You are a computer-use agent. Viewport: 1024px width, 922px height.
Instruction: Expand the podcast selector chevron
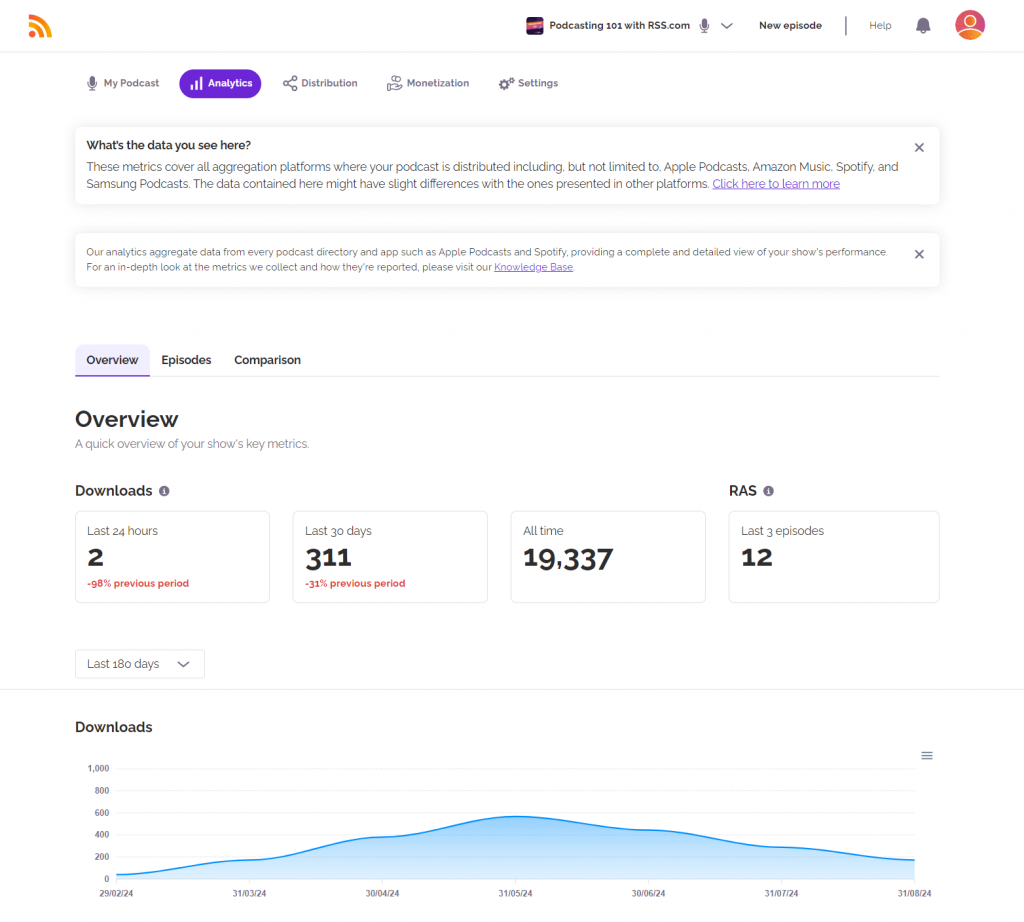(727, 26)
